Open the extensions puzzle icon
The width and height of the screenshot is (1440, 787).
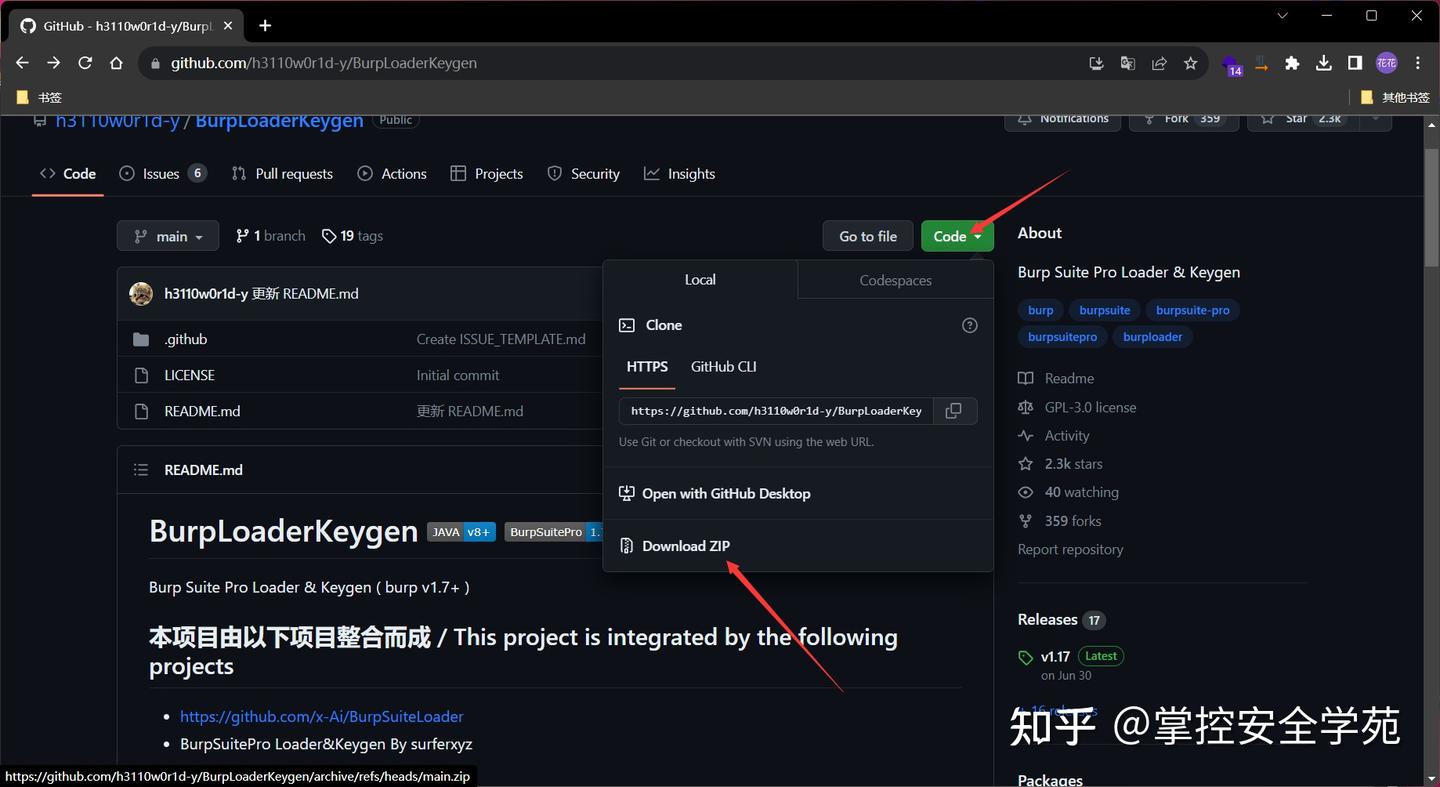pos(1292,63)
